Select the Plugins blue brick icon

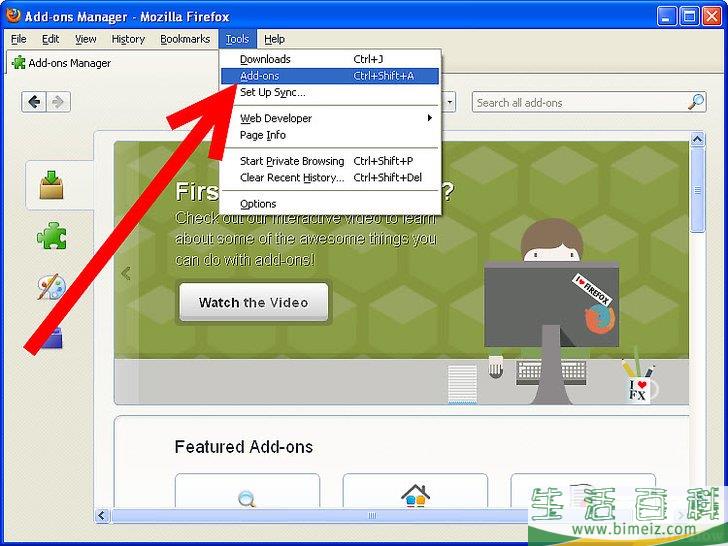[51, 338]
